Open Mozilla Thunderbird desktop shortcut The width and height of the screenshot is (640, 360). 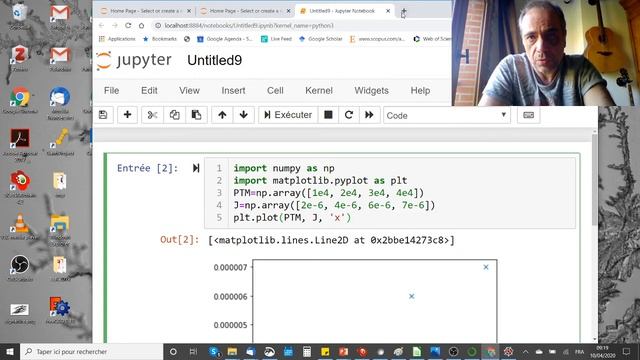click(x=60, y=103)
